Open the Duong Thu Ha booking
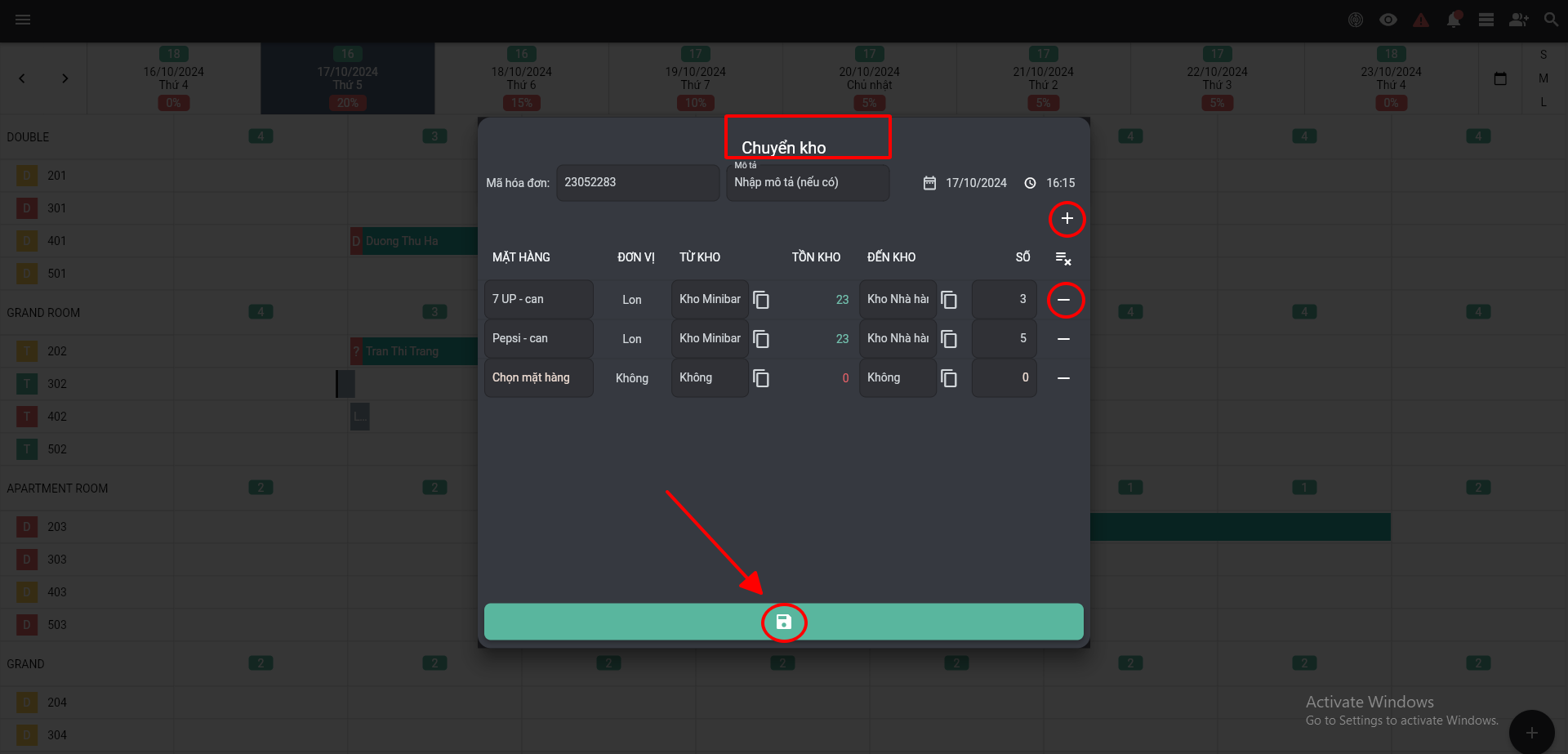The width and height of the screenshot is (1568, 754). click(x=414, y=241)
